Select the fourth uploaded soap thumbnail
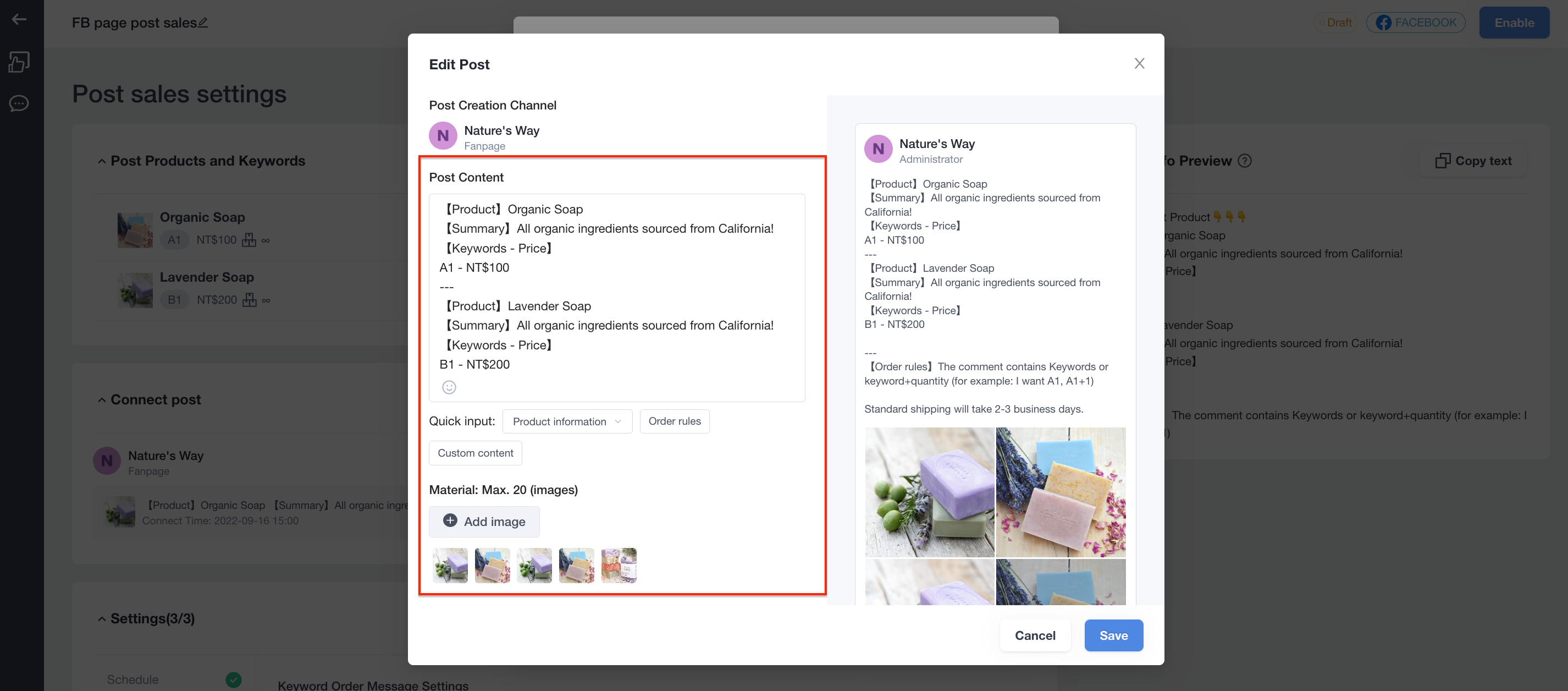The image size is (1568, 691). 576,566
